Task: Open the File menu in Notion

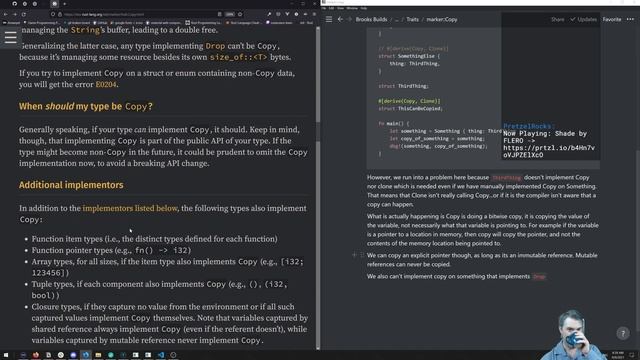Action: 324,8
